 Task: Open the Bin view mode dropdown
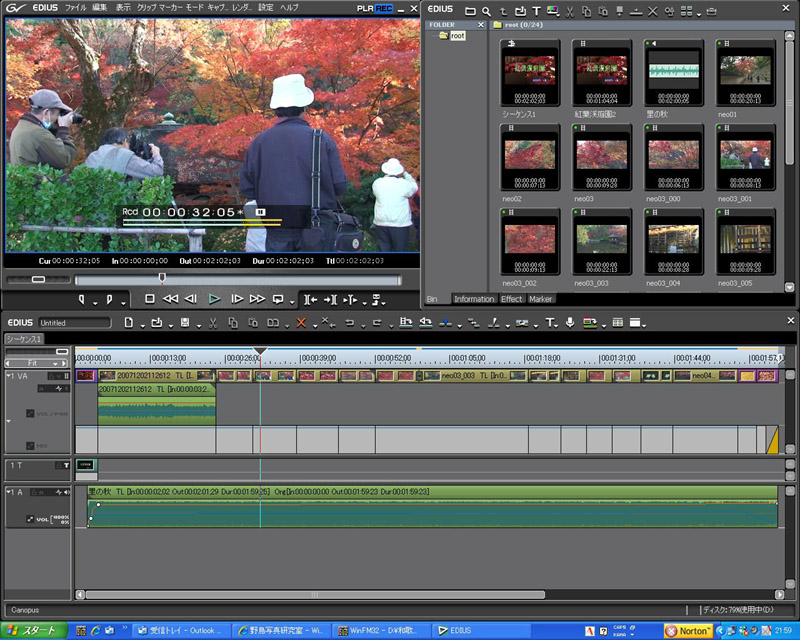click(x=699, y=14)
